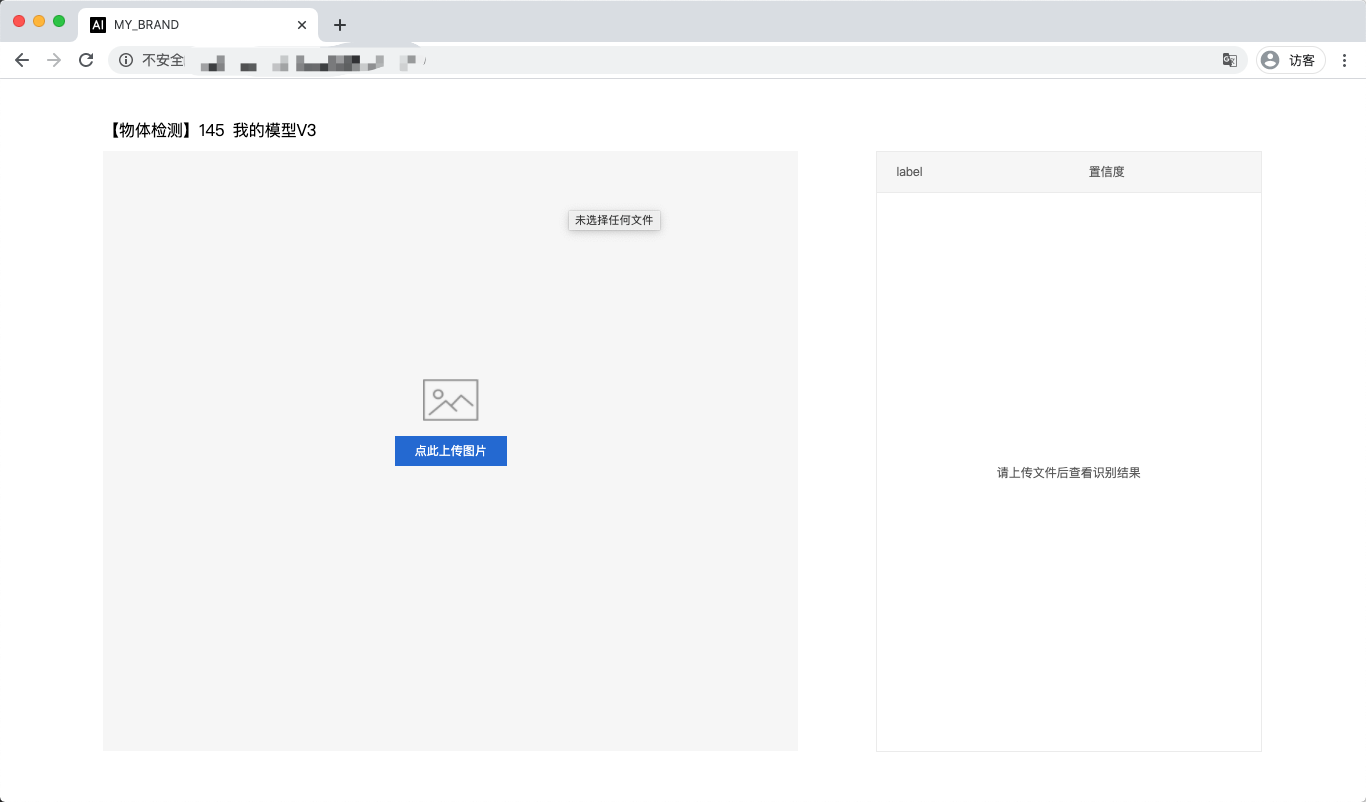Open a new tab with plus button
Image resolution: width=1366 pixels, height=802 pixels.
[x=340, y=25]
